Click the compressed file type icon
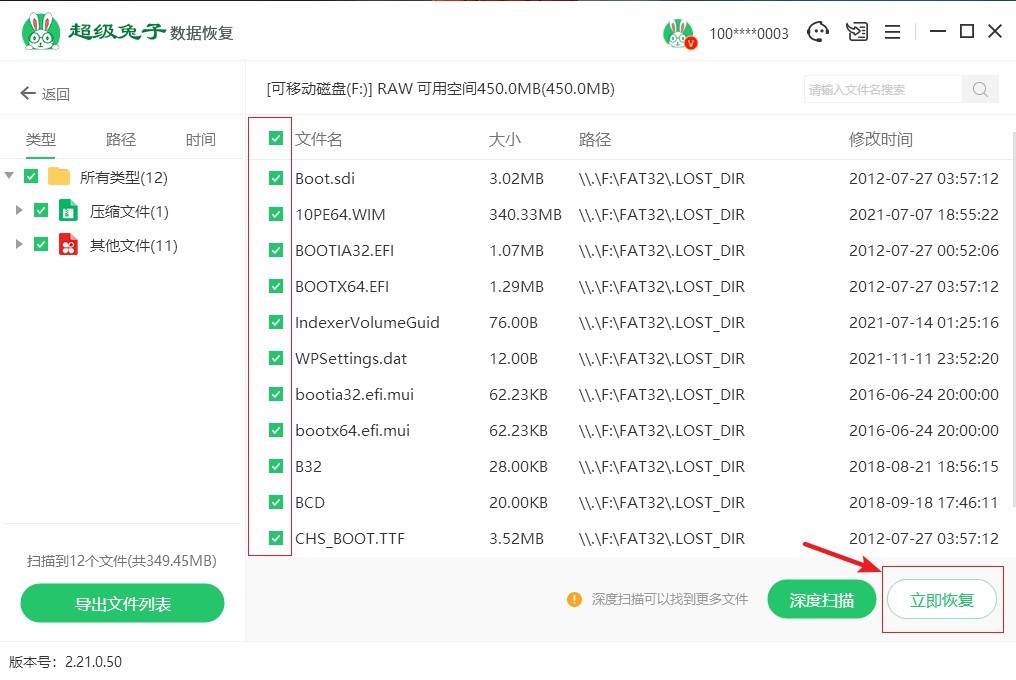 67,209
